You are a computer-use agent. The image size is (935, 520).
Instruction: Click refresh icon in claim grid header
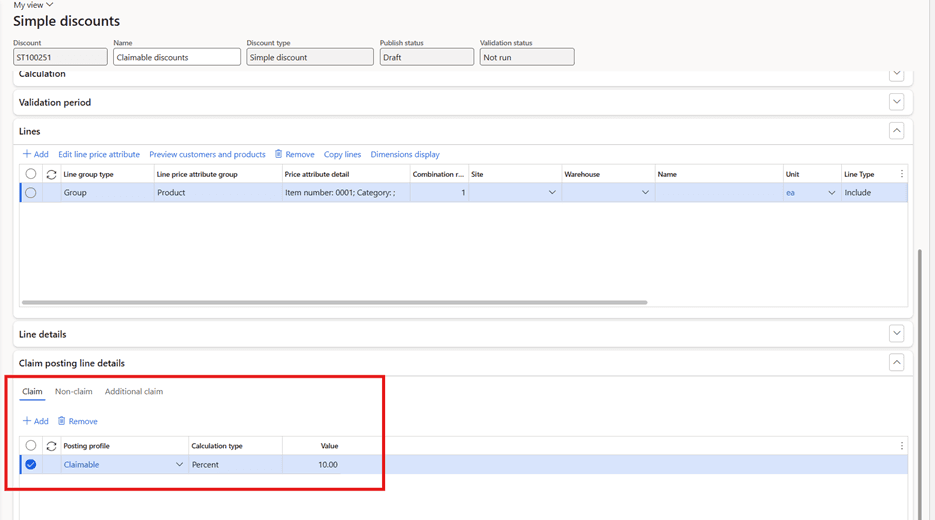tap(51, 446)
